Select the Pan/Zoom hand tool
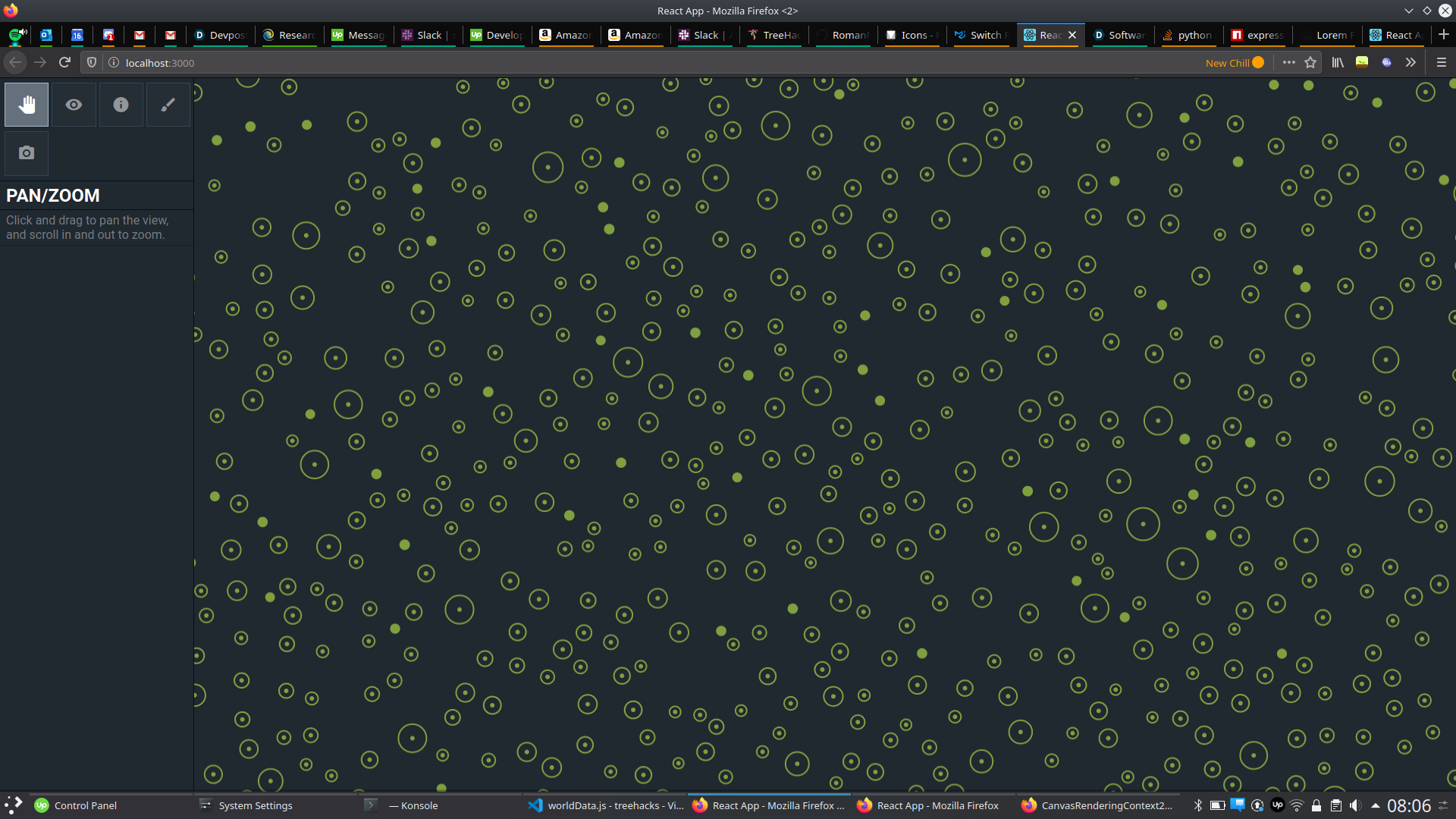Image resolution: width=1456 pixels, height=819 pixels. [x=27, y=105]
